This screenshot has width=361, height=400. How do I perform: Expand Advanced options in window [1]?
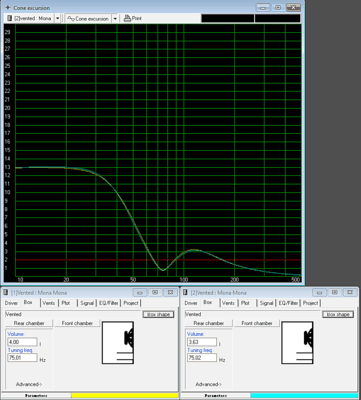click(x=29, y=384)
